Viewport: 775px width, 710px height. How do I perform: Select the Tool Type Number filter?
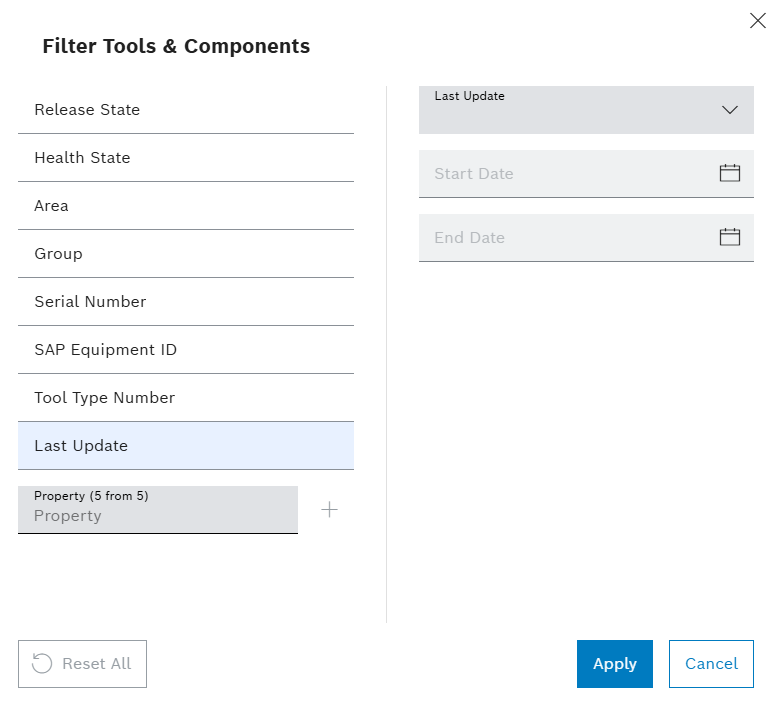tap(186, 398)
